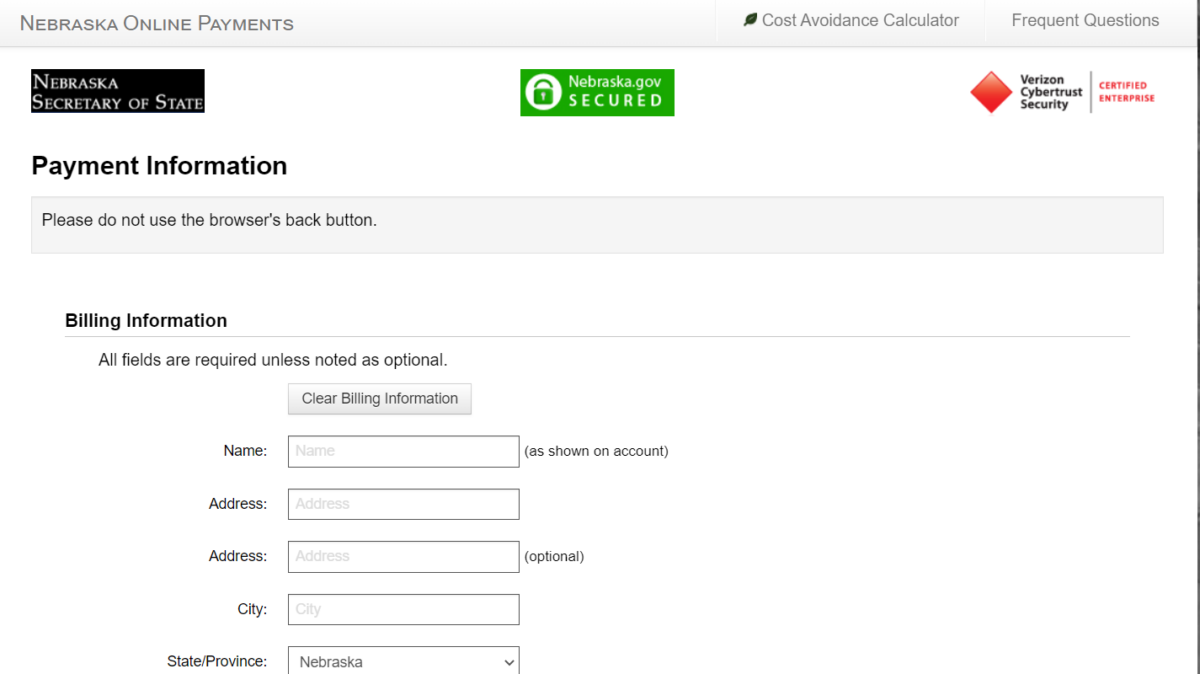
Task: Click the optional second Address field
Action: click(403, 556)
